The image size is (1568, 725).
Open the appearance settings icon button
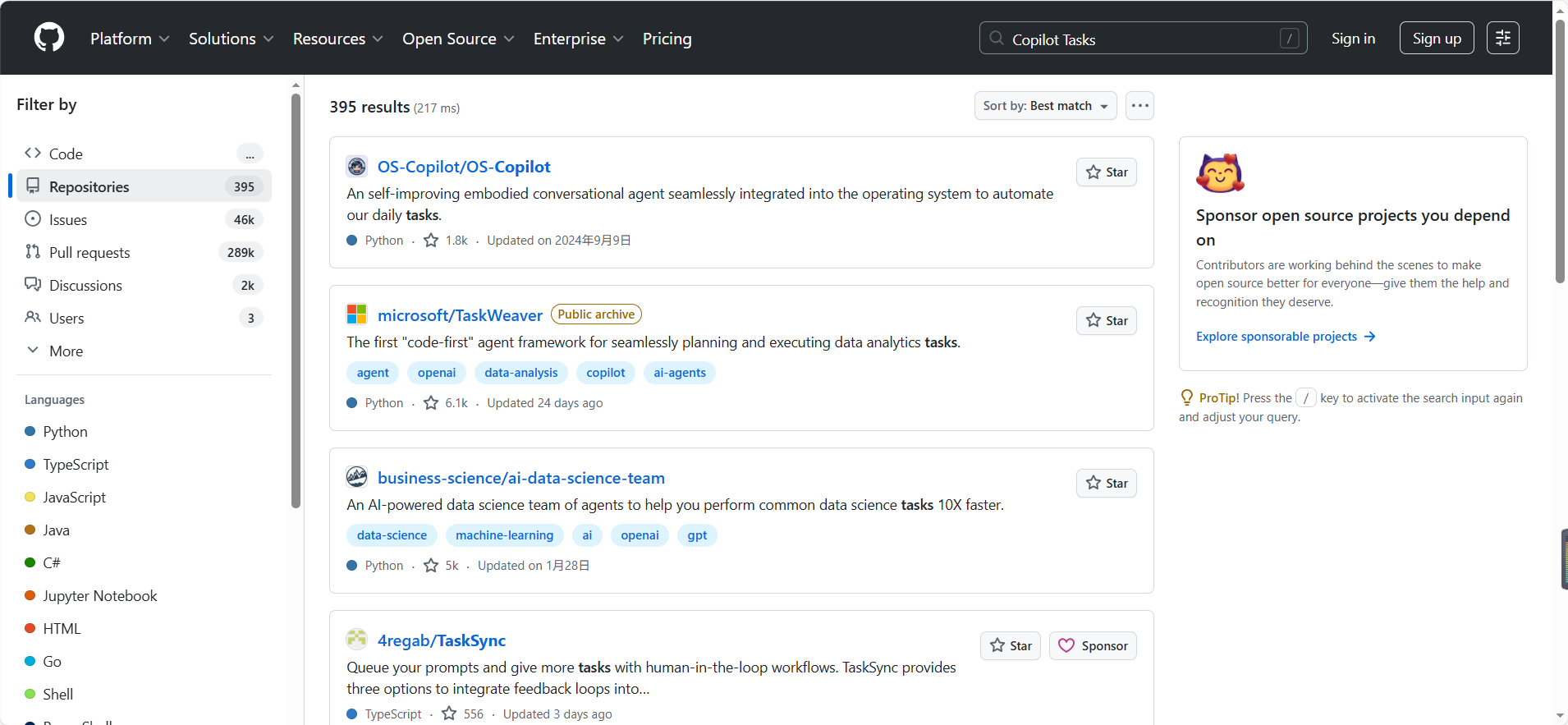point(1502,38)
